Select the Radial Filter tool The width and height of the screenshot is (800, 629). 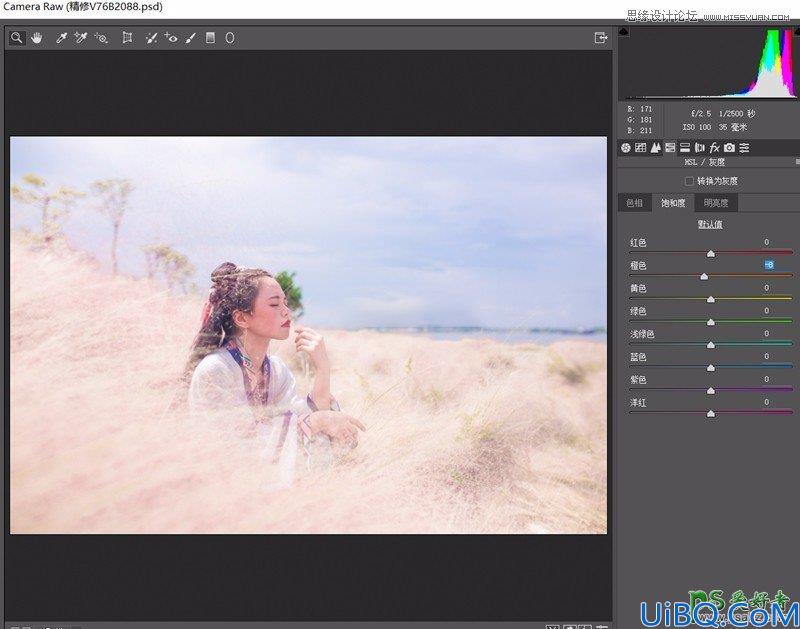[x=230, y=38]
